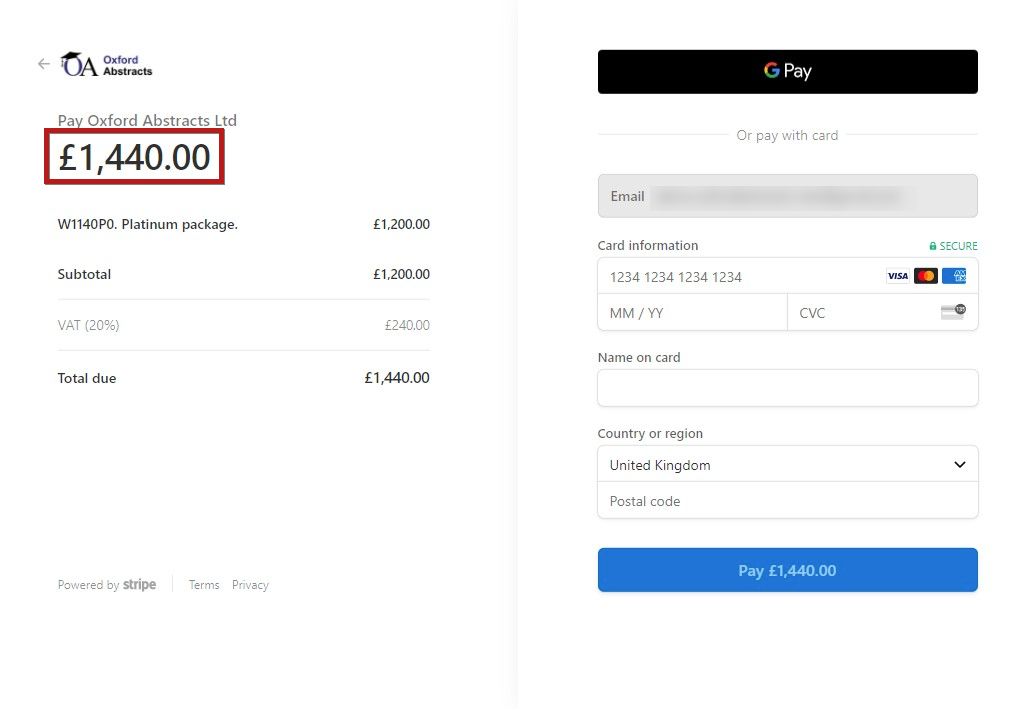1035x709 pixels.
Task: Focus the card number field
Action: [x=787, y=276]
